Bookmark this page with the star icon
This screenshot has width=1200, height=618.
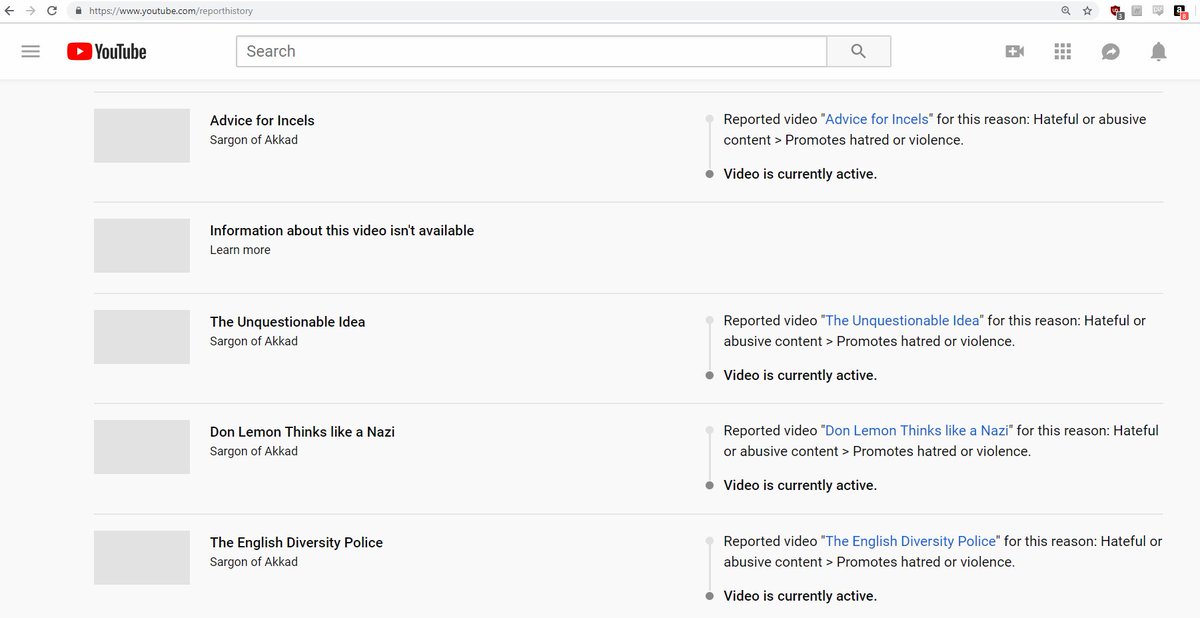(x=1087, y=11)
